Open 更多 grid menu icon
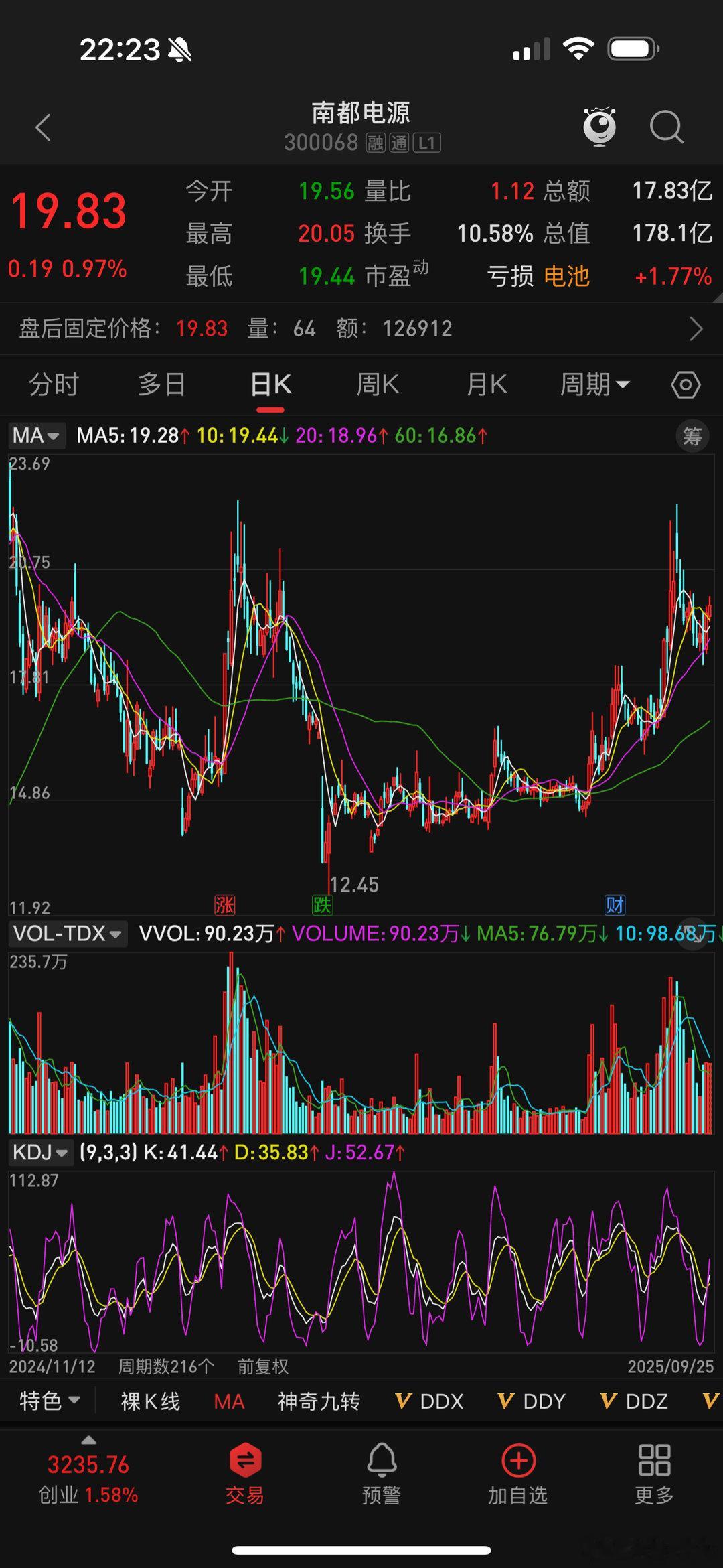 pos(654,1474)
